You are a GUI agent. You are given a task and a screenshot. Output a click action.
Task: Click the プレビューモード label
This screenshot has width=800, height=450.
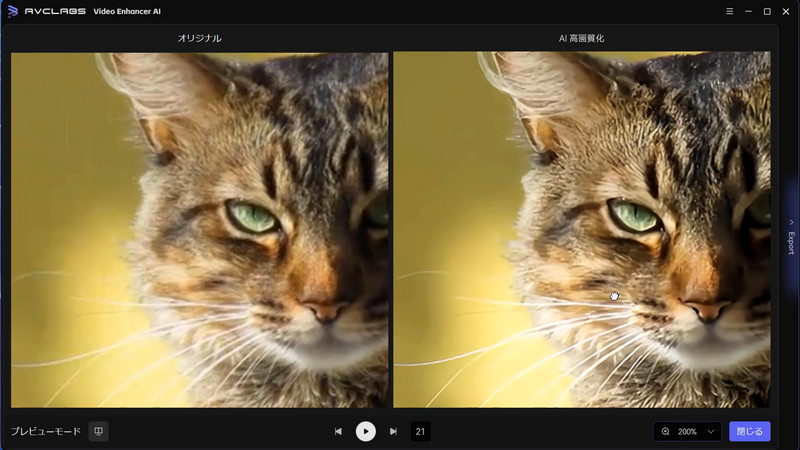coord(46,431)
